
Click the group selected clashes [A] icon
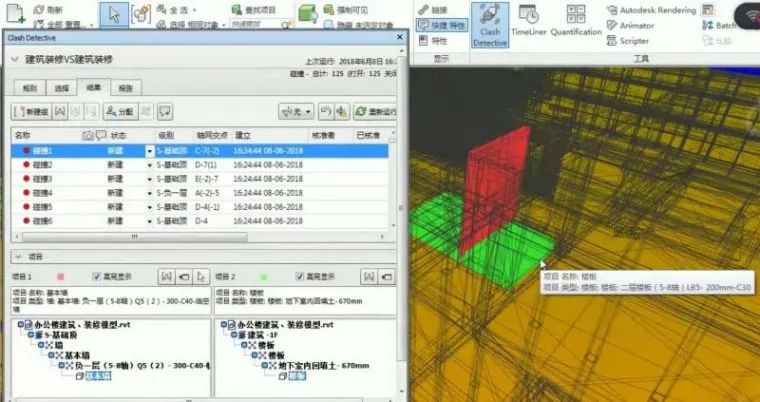(x=60, y=112)
